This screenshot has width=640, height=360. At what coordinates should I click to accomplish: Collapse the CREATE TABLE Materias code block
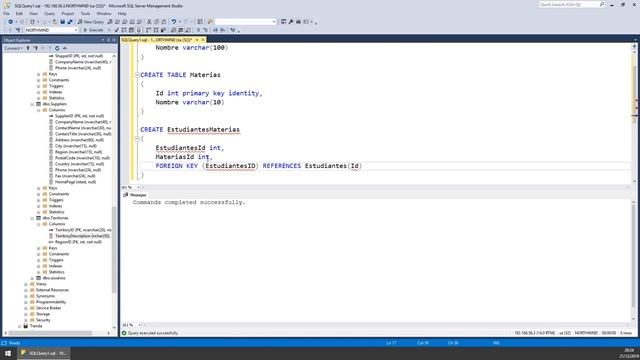pyautogui.click(x=138, y=75)
